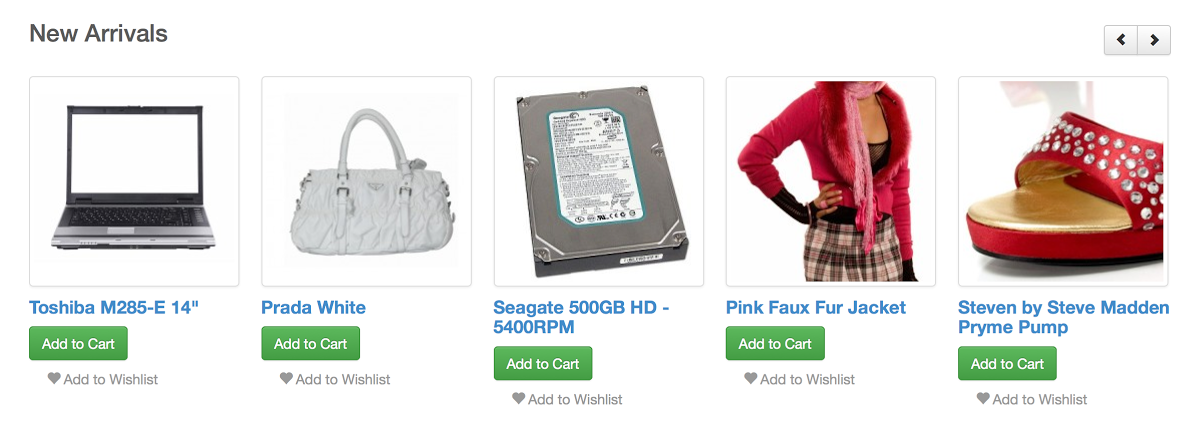Click the Toshiba laptop product image

pos(134,181)
